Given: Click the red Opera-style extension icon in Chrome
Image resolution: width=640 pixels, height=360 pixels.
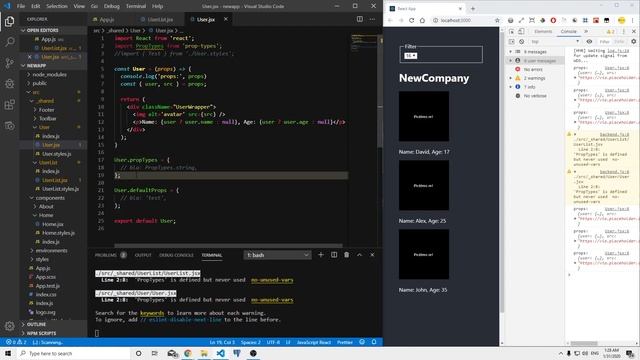Looking at the screenshot, I should click(553, 20).
